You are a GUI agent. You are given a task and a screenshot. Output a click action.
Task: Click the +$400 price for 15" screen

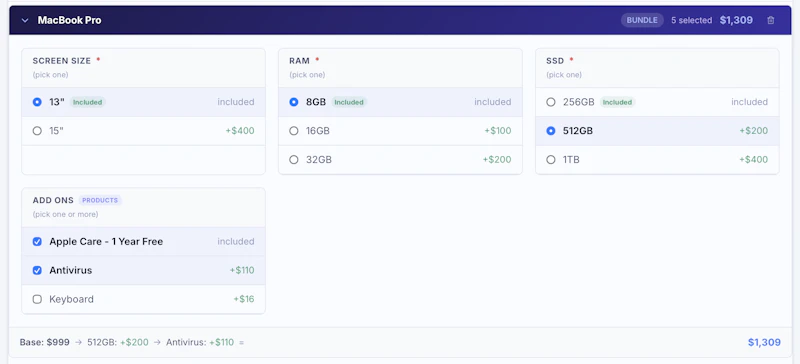240,131
